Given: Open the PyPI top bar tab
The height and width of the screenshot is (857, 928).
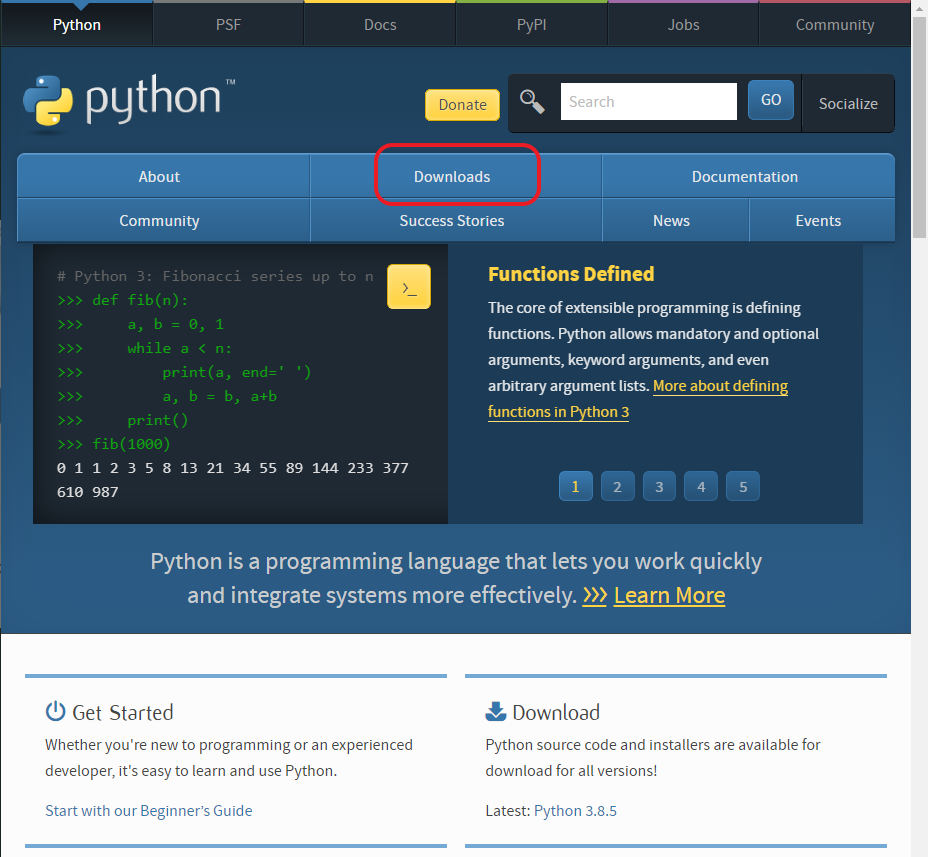Looking at the screenshot, I should coord(531,24).
